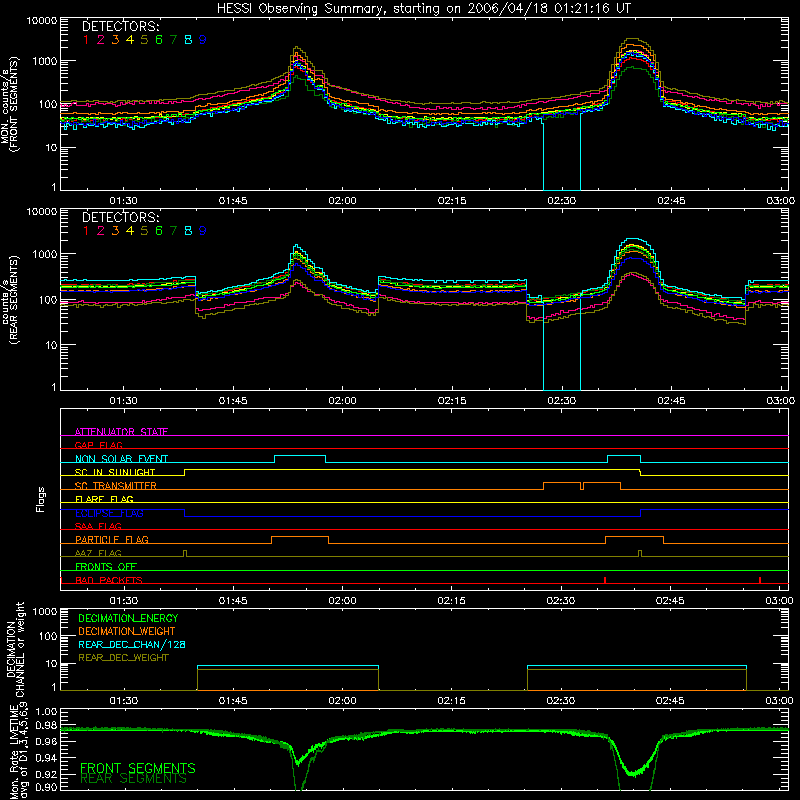Click REAR SEGMENTS label in livetime plot

pyautogui.click(x=134, y=779)
